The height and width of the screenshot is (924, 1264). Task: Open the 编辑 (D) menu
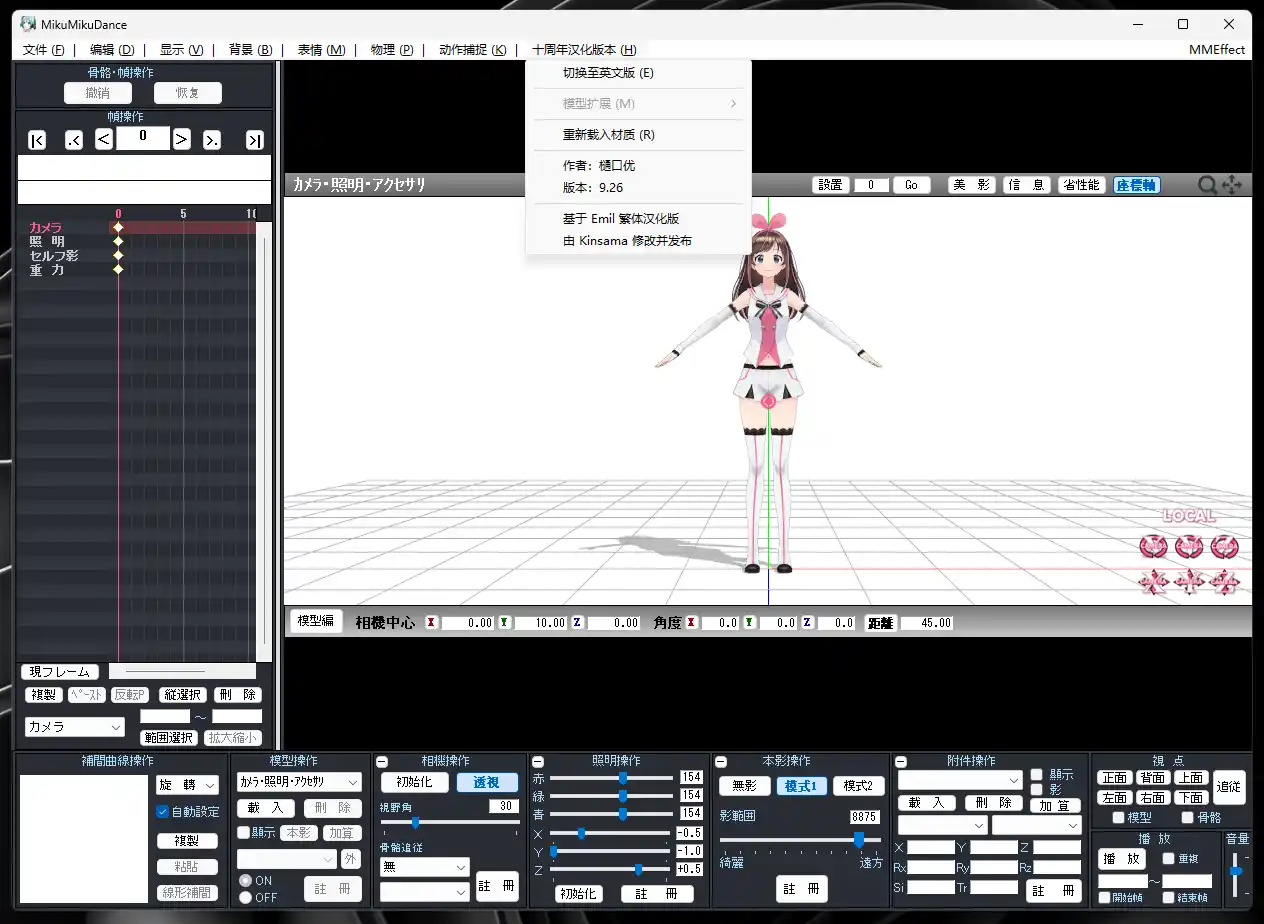(112, 50)
